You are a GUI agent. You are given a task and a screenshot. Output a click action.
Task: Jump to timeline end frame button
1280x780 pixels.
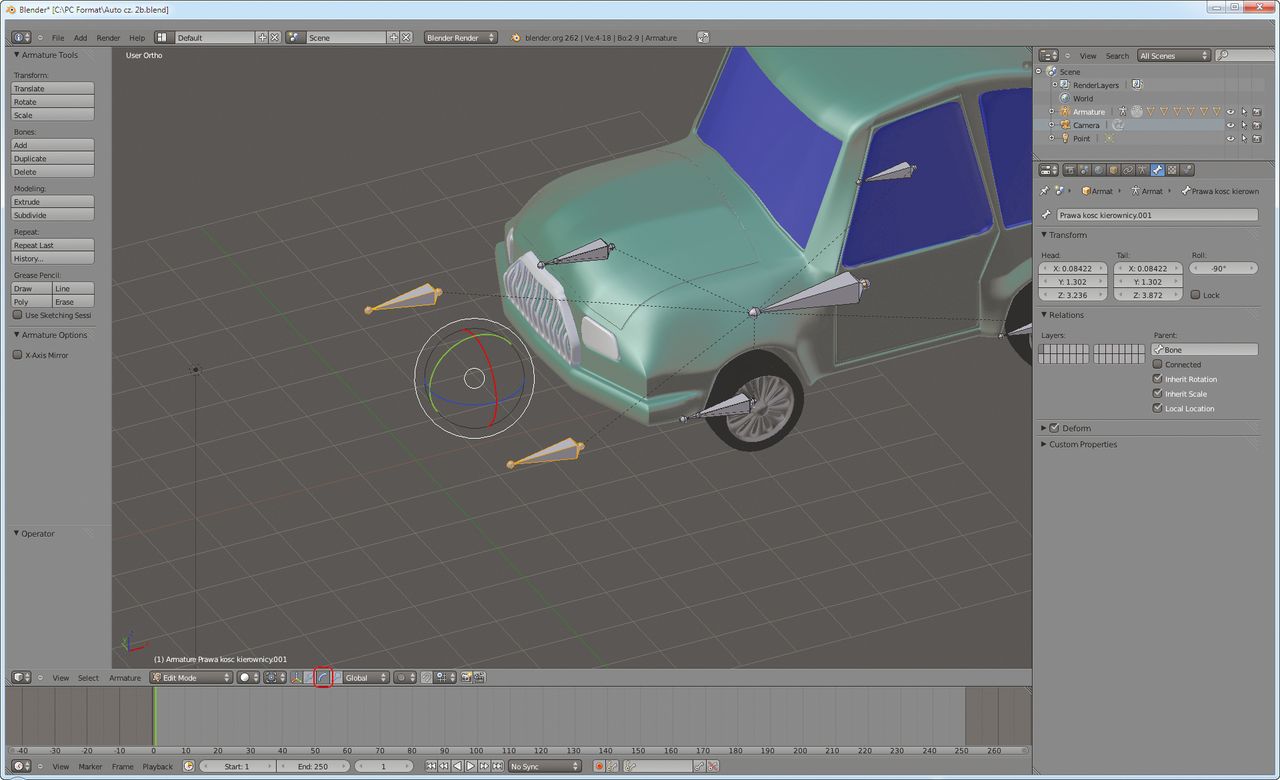(x=497, y=766)
